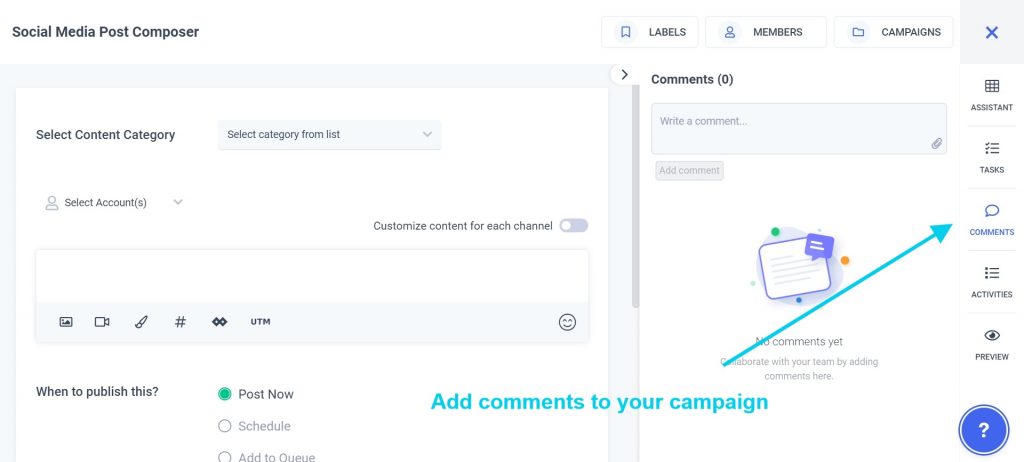Image resolution: width=1024 pixels, height=462 pixels.
Task: Insert an image into the post
Action: point(66,322)
